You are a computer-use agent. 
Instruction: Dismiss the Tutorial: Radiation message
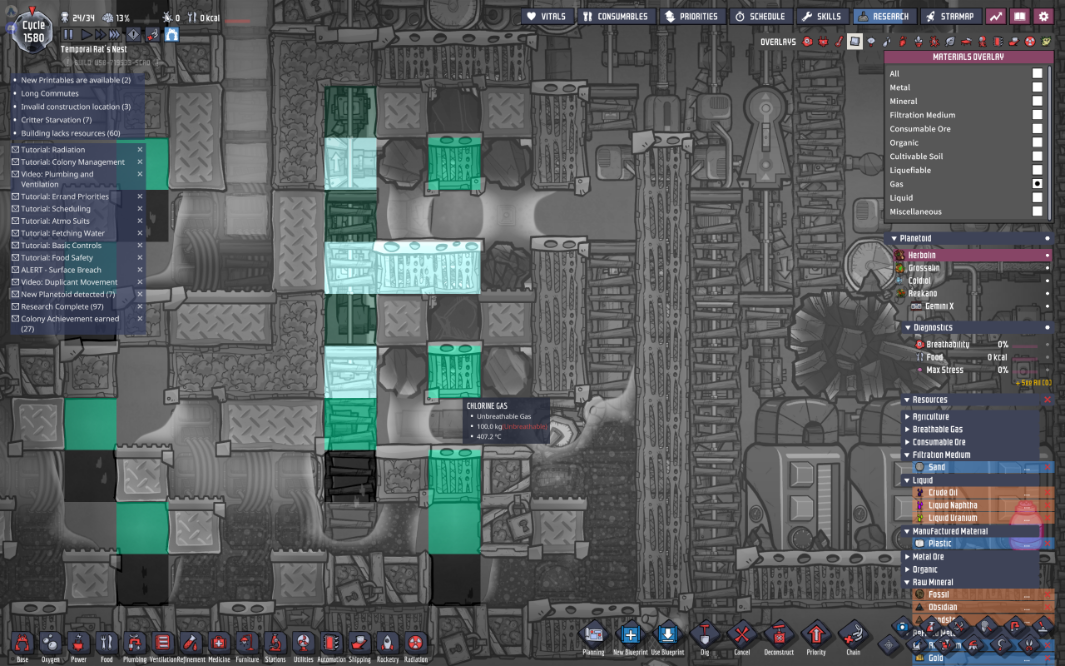click(140, 149)
